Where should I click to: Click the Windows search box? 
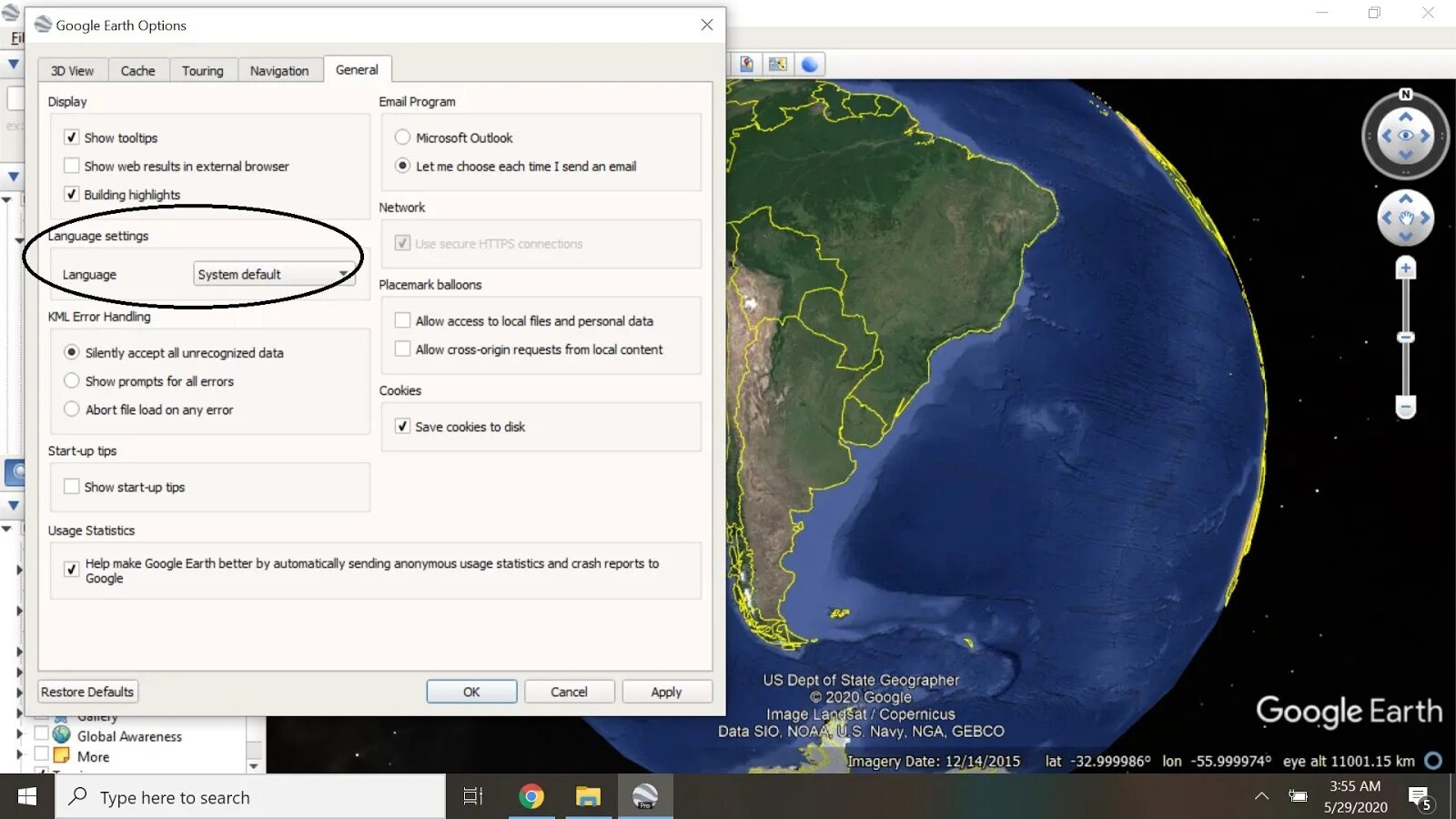250,797
